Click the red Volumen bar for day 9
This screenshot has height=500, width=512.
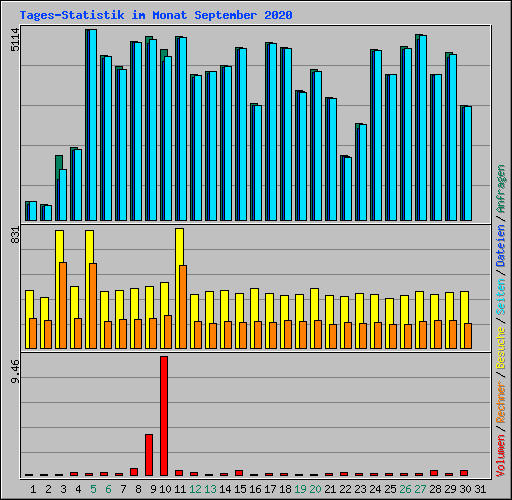[149, 455]
